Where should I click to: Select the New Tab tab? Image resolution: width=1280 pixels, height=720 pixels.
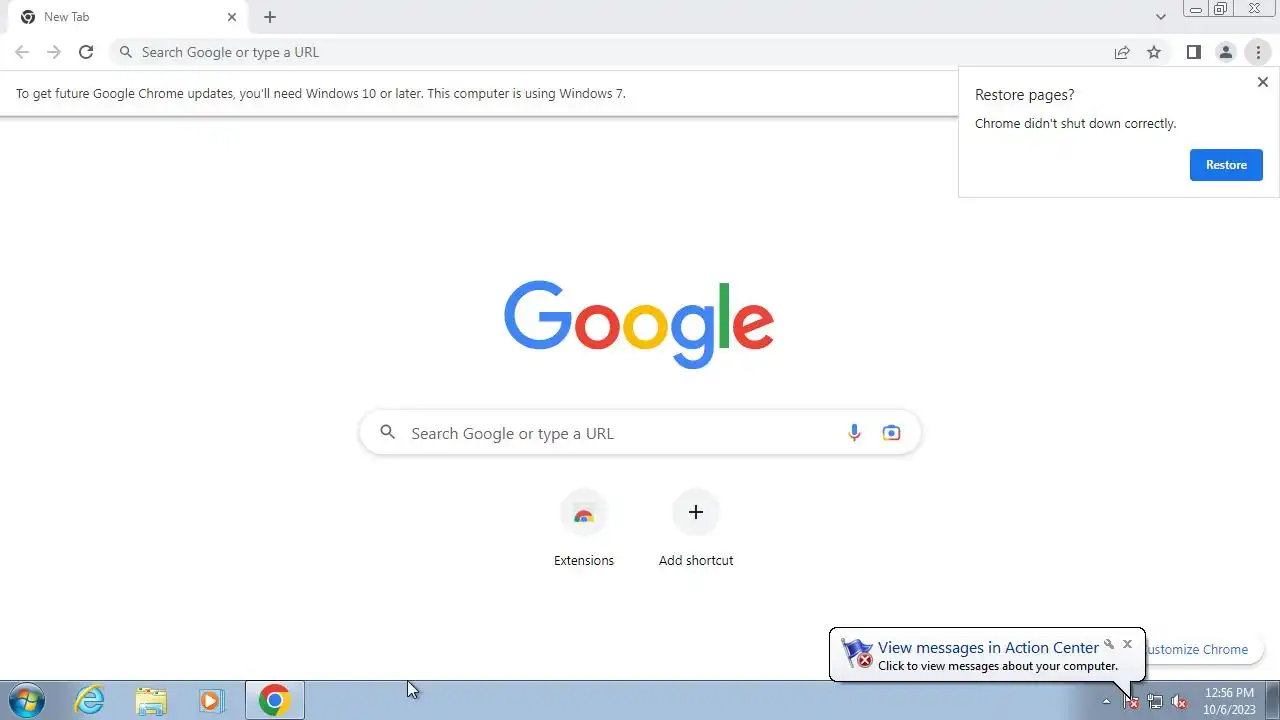126,17
